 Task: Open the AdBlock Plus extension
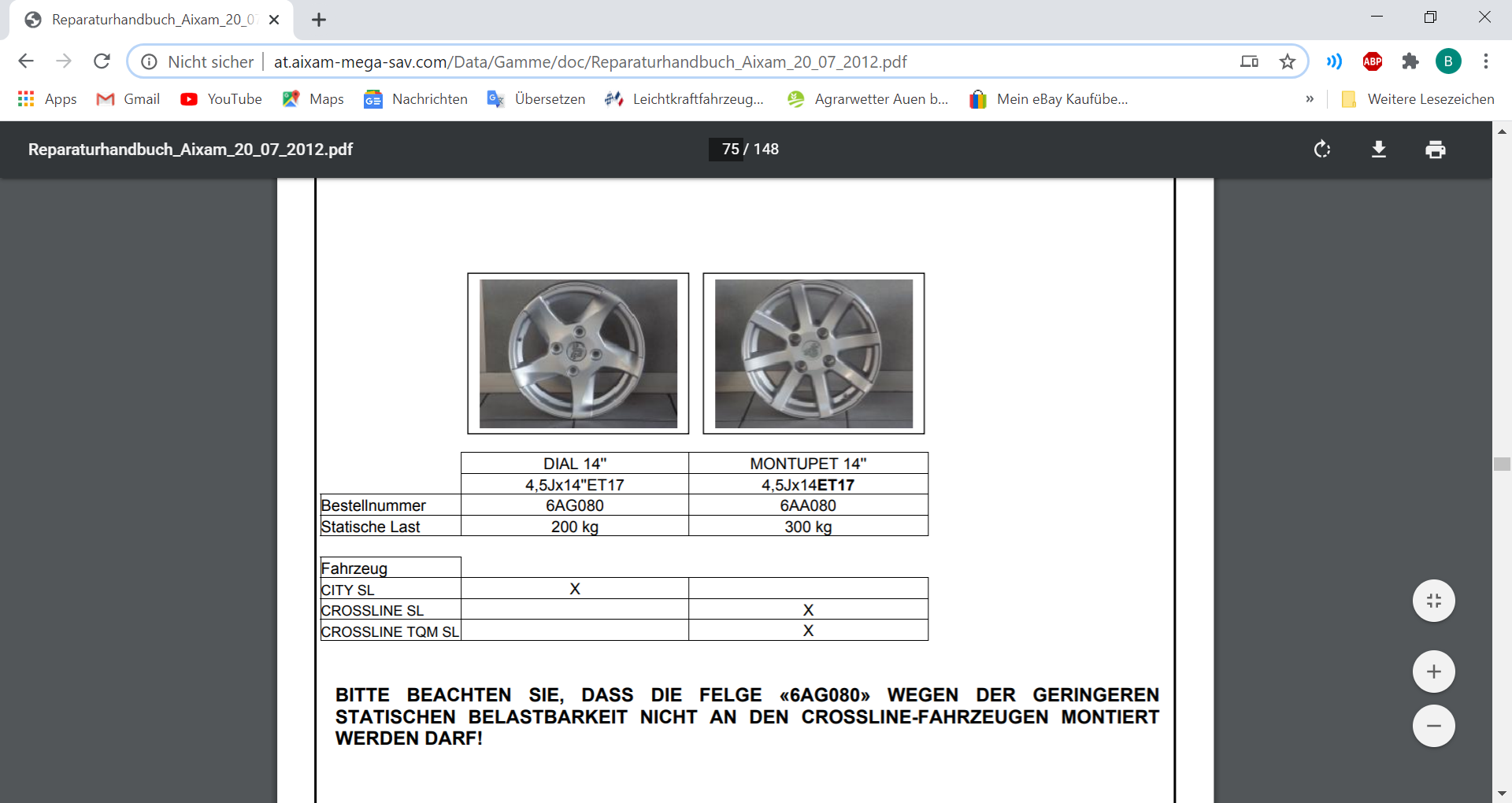click(1373, 61)
